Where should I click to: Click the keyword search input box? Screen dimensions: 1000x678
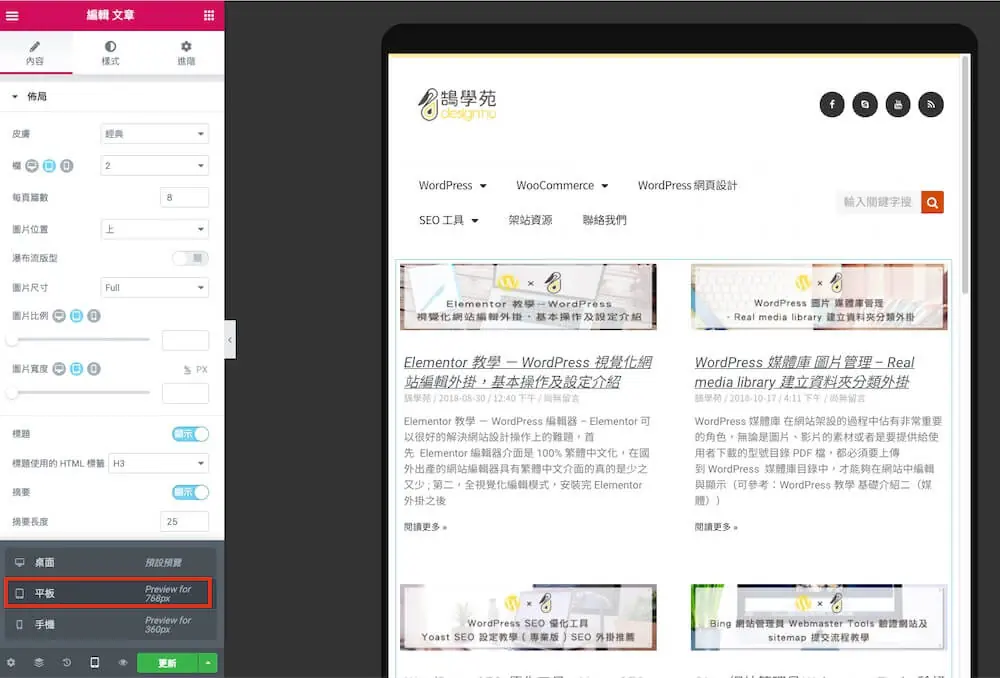pyautogui.click(x=879, y=202)
